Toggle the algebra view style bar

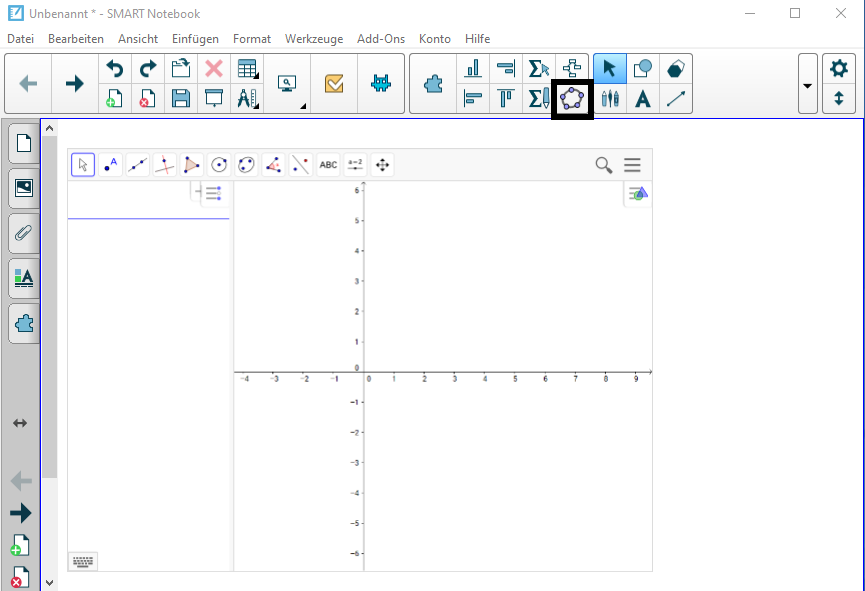(x=213, y=193)
